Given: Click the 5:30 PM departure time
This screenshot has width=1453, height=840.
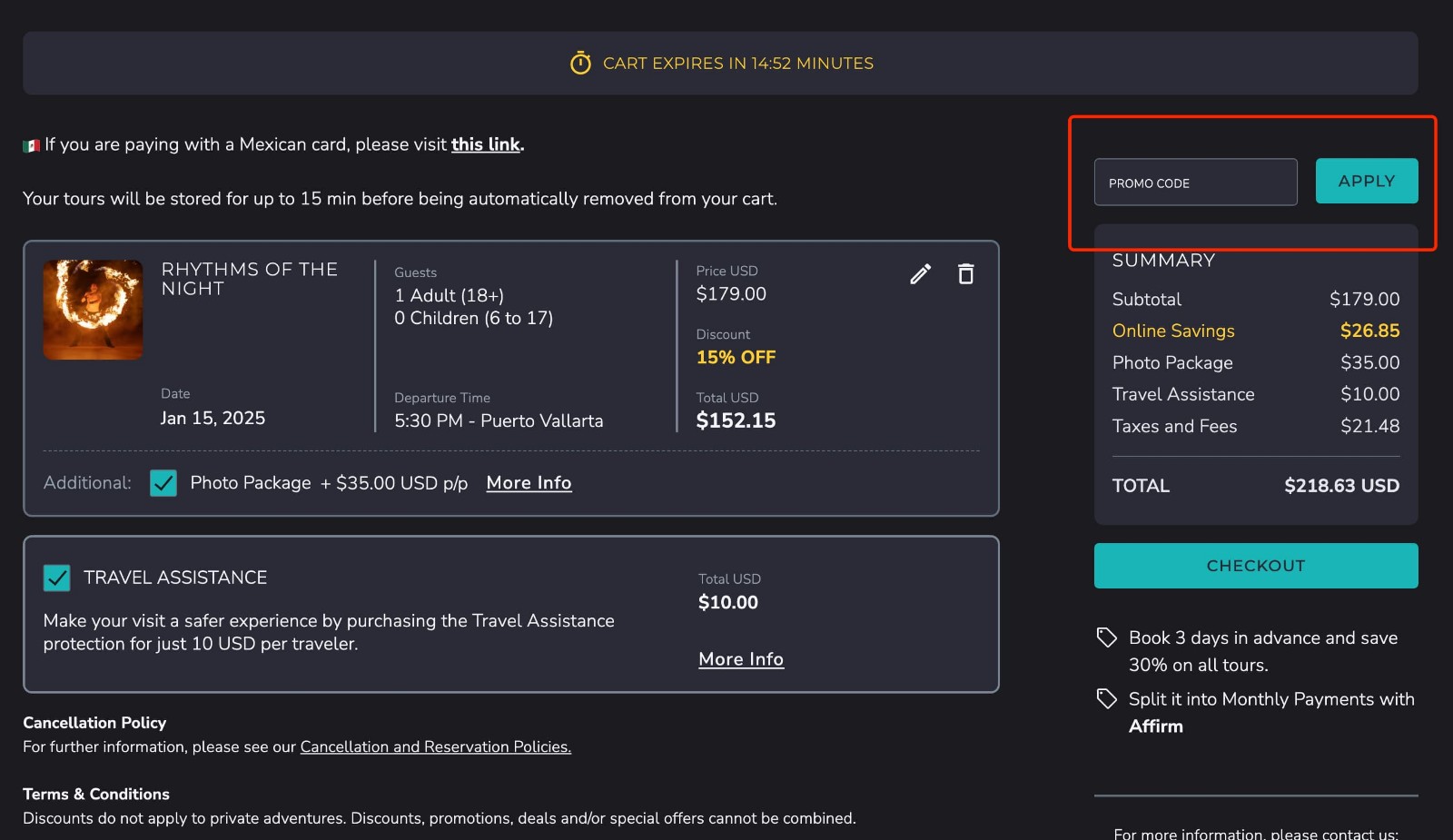Looking at the screenshot, I should click(499, 420).
